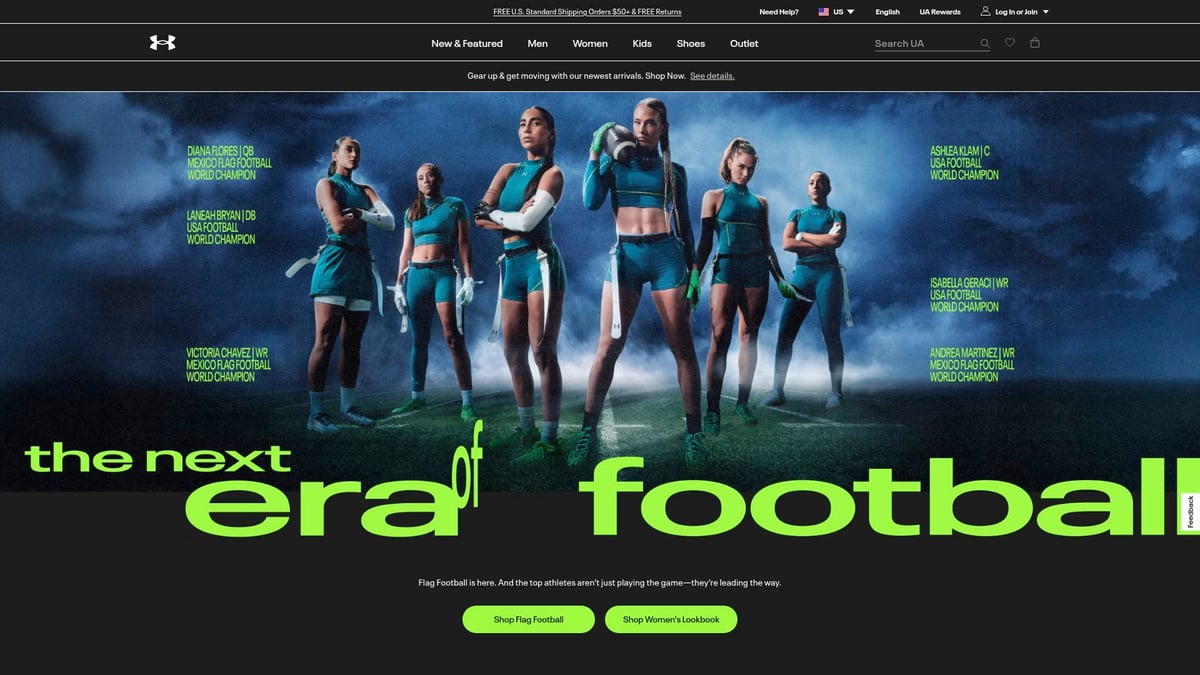Image resolution: width=1200 pixels, height=675 pixels.
Task: Click the 'Flag Football is here' description text
Action: point(600,582)
